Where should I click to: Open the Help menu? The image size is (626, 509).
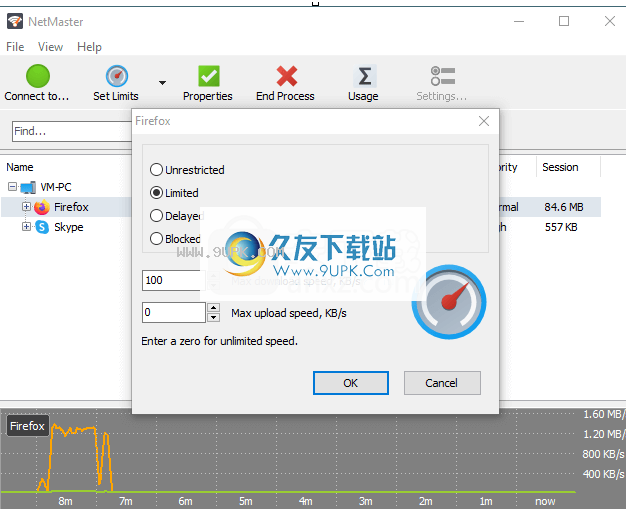89,47
